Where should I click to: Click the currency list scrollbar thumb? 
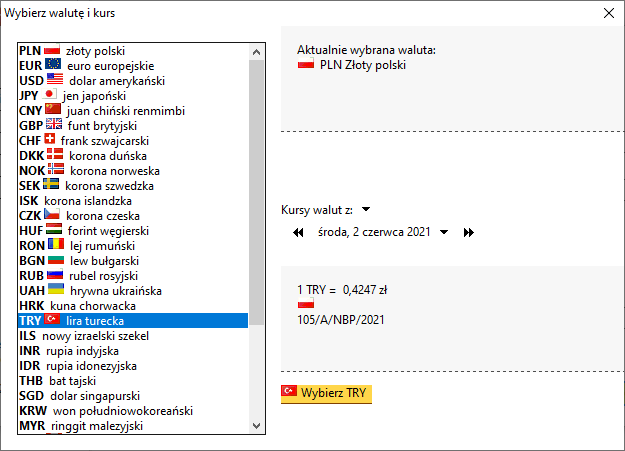point(257,192)
